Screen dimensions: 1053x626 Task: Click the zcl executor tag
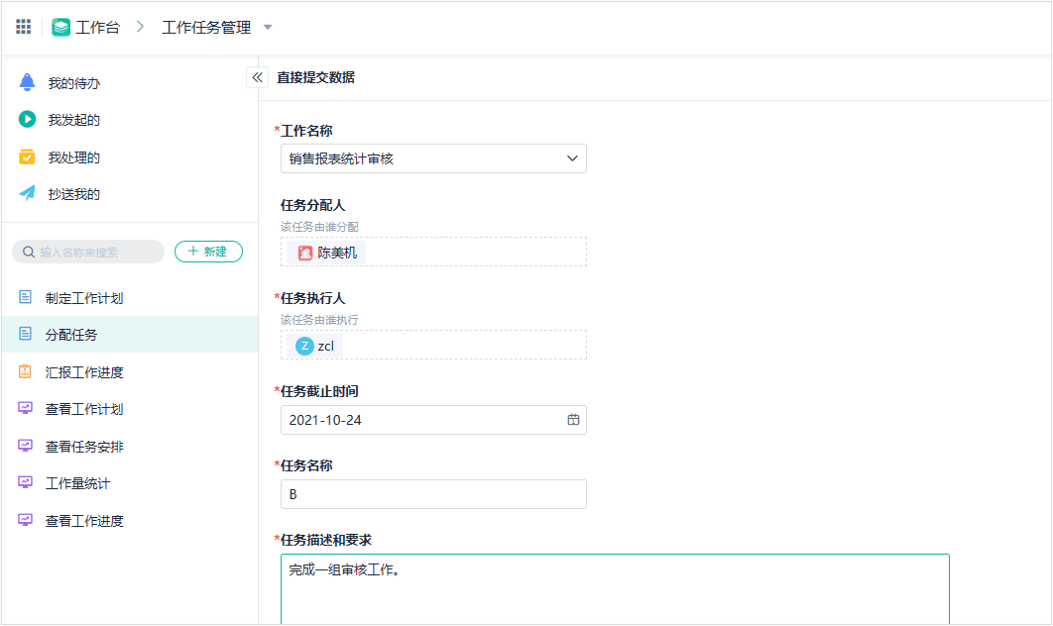[314, 346]
